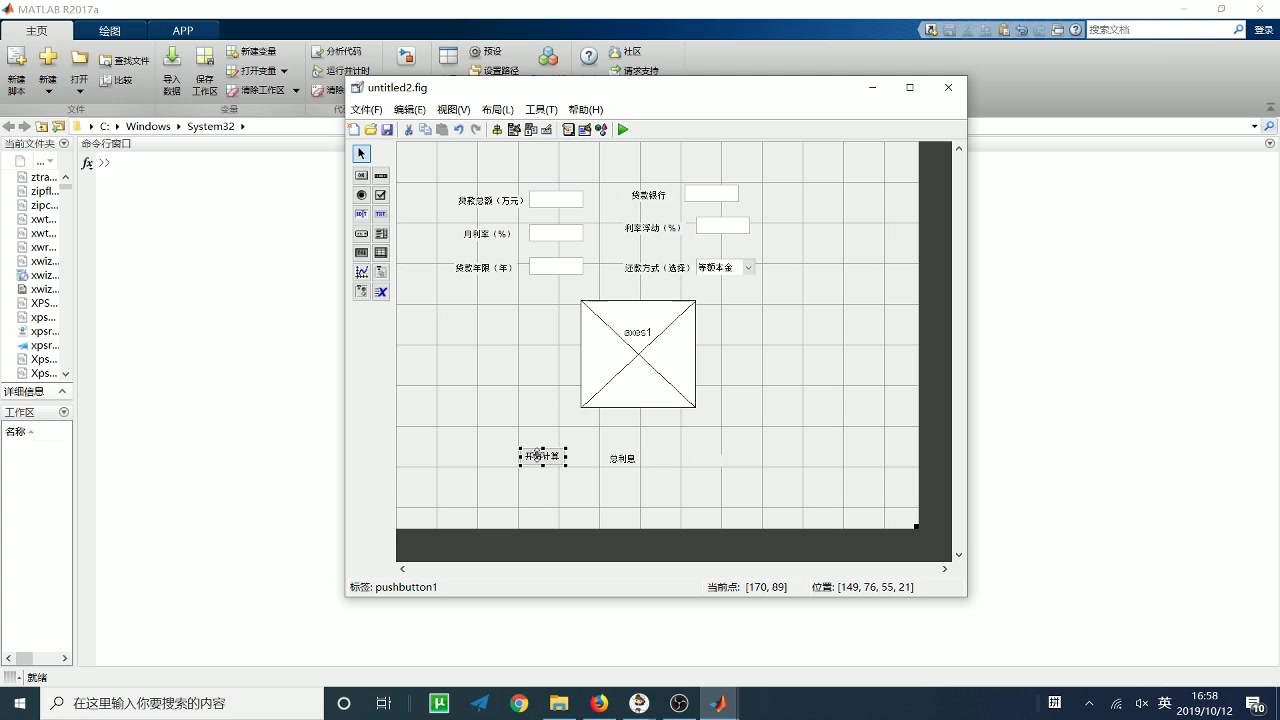Open the Windows Start menu
Viewport: 1280px width, 720px height.
click(20, 703)
